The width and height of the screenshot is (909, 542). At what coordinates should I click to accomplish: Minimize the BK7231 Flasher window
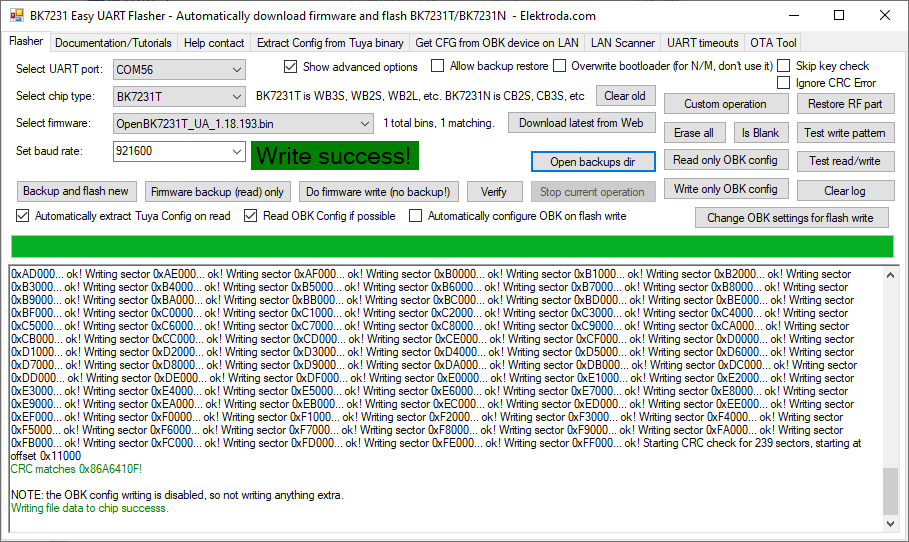click(794, 16)
